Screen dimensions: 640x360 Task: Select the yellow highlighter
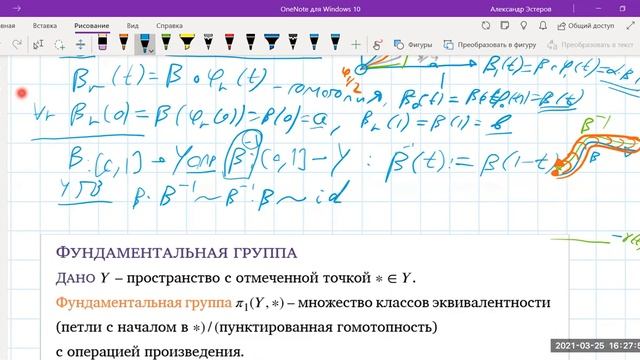coord(187,43)
